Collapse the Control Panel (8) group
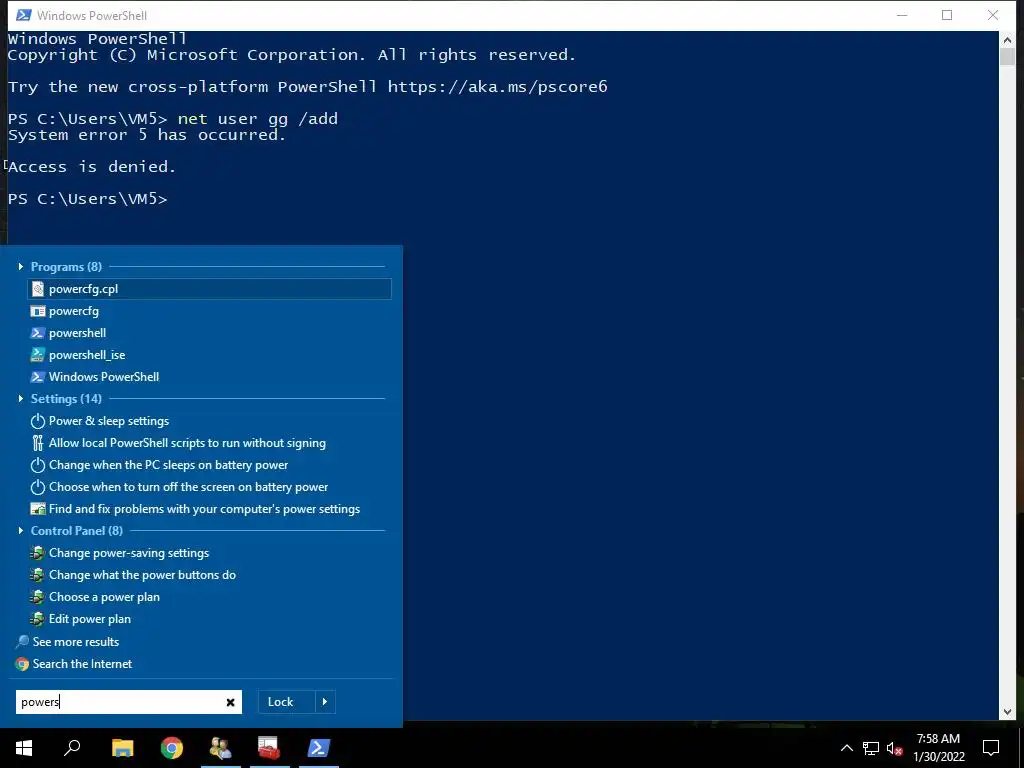The image size is (1024, 768). pos(21,530)
